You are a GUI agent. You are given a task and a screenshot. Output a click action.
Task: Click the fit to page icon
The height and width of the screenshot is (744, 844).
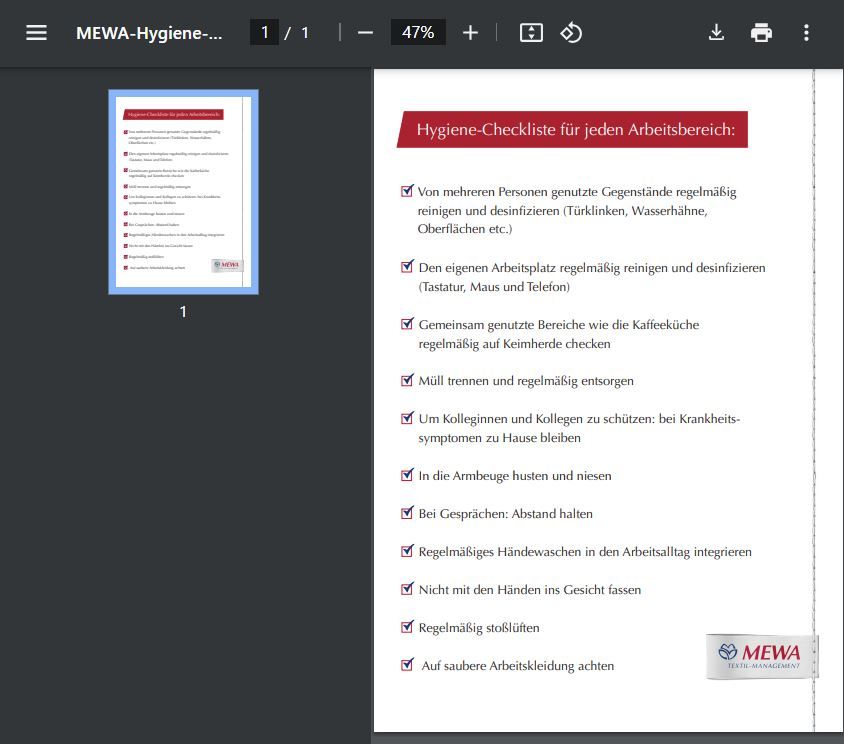(531, 32)
